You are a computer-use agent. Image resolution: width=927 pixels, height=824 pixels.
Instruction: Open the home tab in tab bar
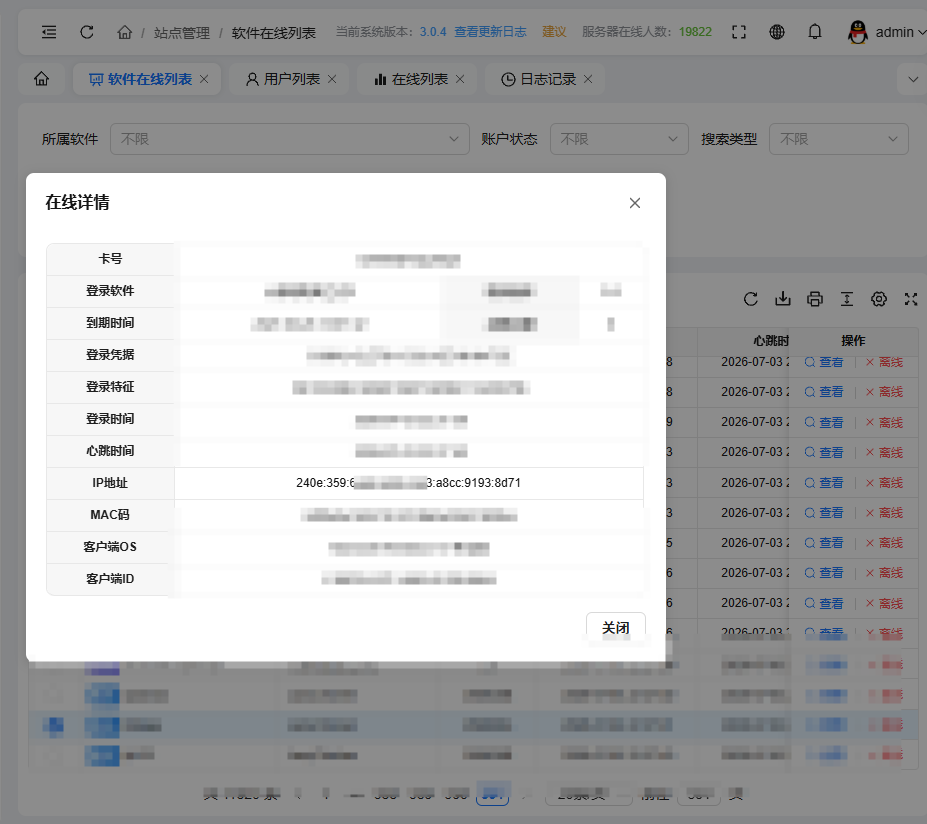coord(41,79)
